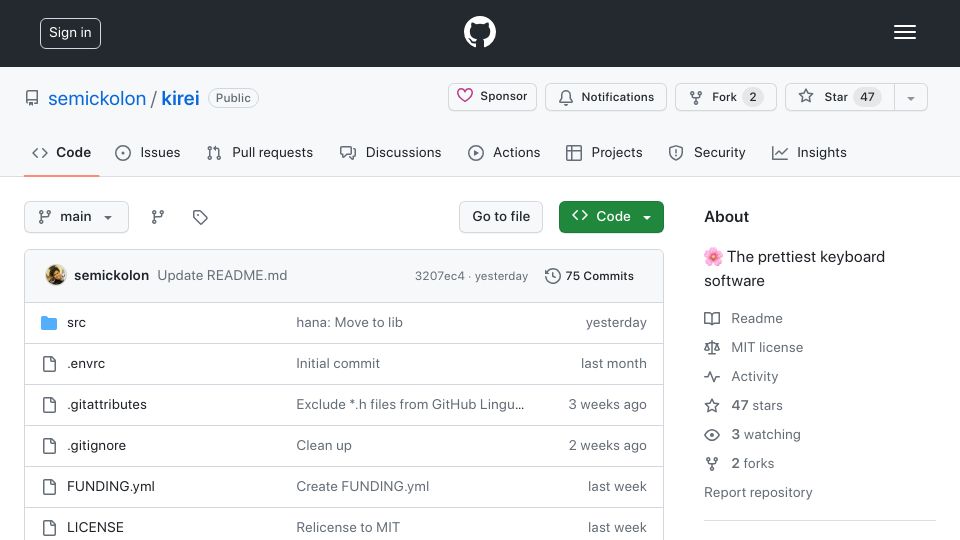
Task: Click semickolon's avatar in the commit bar
Action: (x=56, y=275)
